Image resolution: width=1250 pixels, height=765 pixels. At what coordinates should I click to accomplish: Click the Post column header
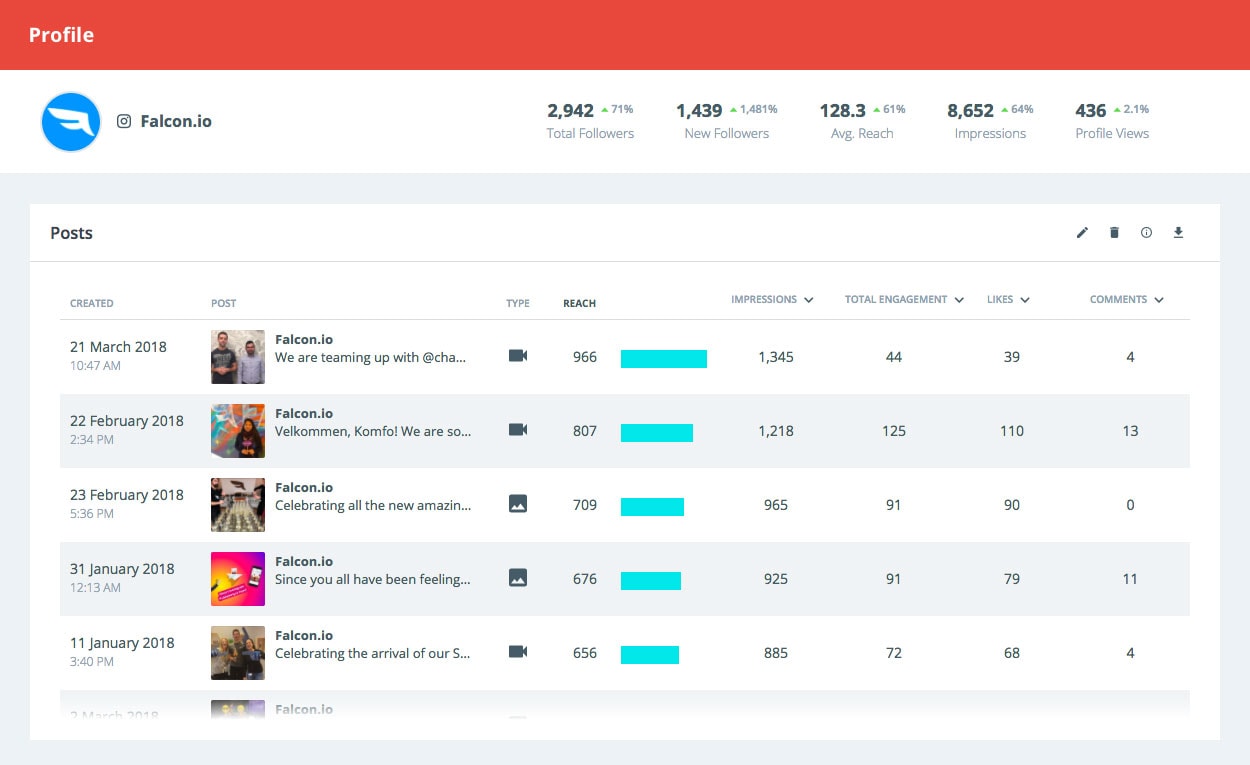[x=224, y=303]
